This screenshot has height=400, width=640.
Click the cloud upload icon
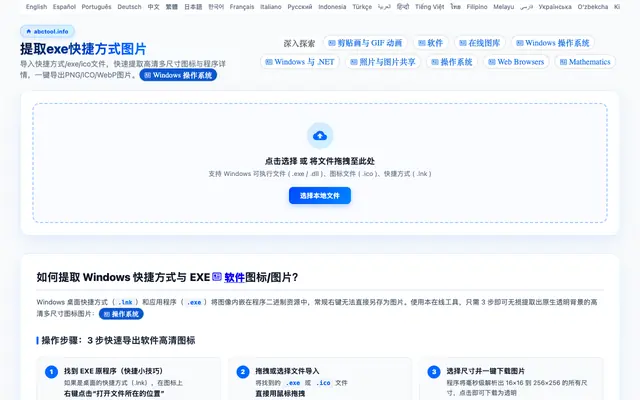click(320, 136)
